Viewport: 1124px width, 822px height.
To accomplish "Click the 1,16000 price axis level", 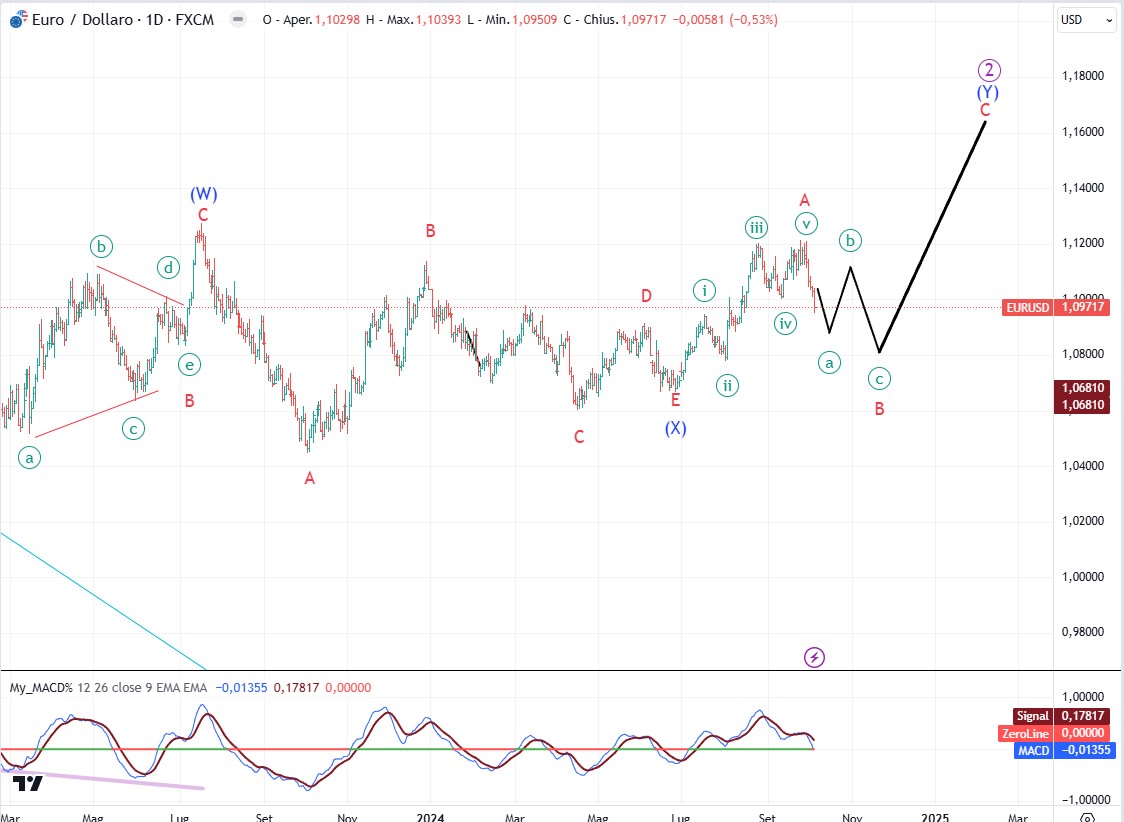I will [x=1082, y=132].
